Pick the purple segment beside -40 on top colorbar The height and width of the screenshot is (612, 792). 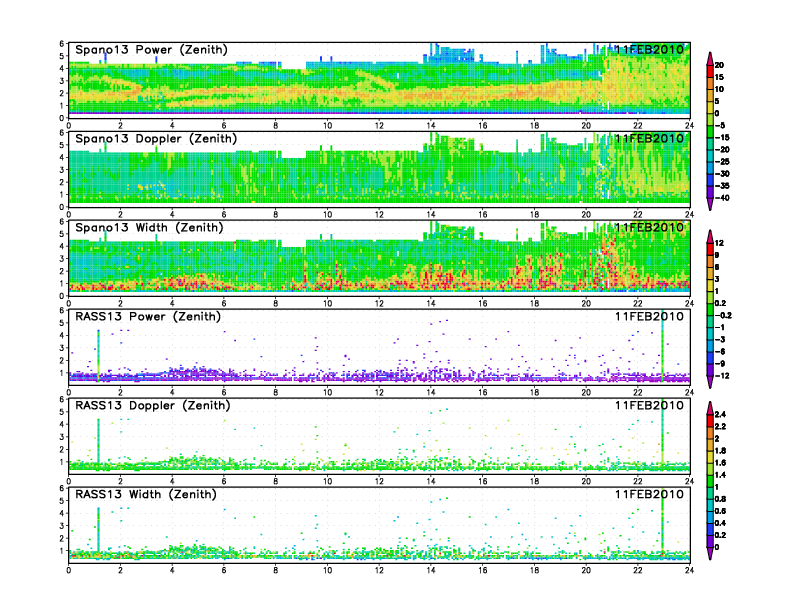coord(710,192)
